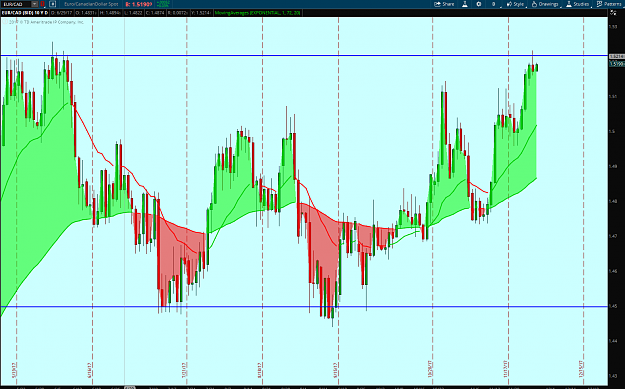
Task: Click the square clipboard icon beside the symbol box
Action: point(53,4)
